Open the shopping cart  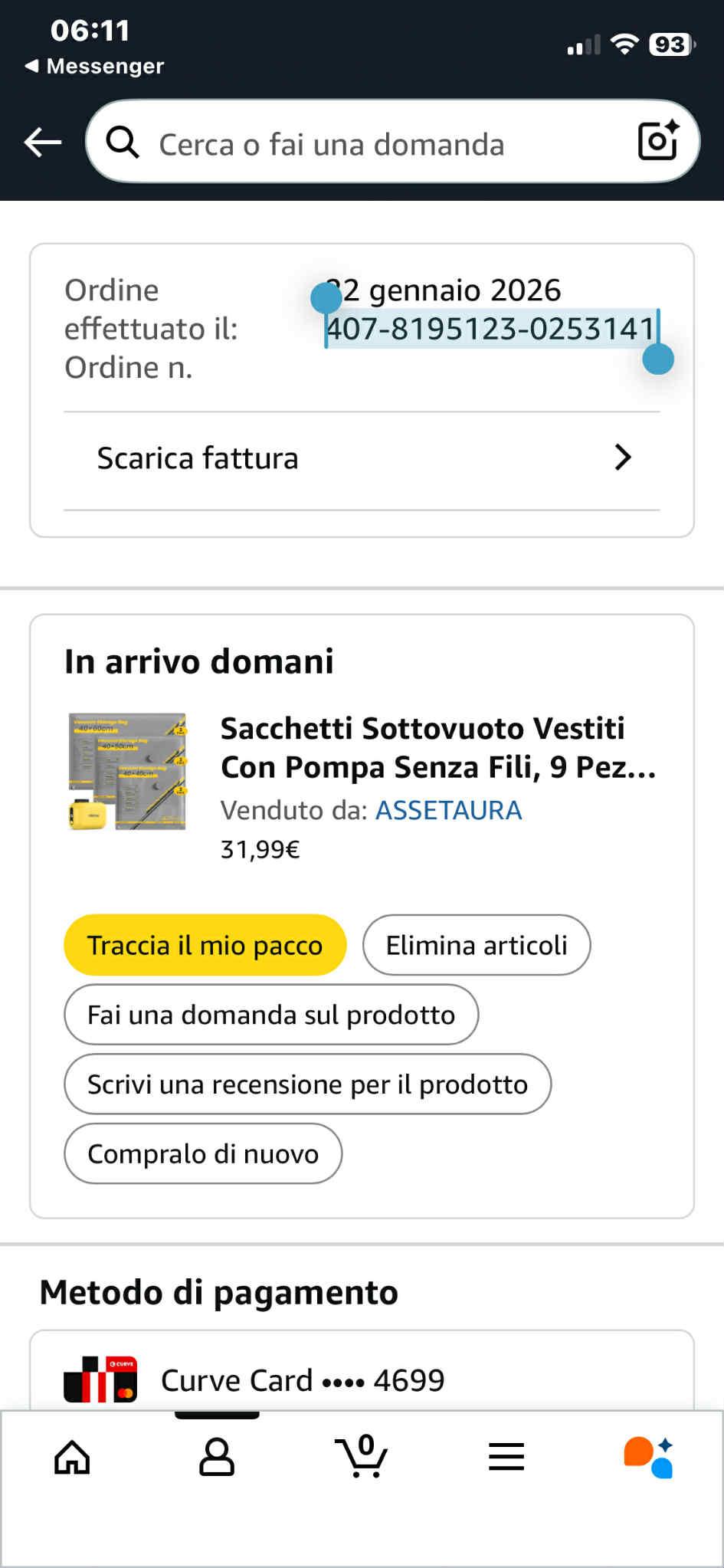(362, 1456)
